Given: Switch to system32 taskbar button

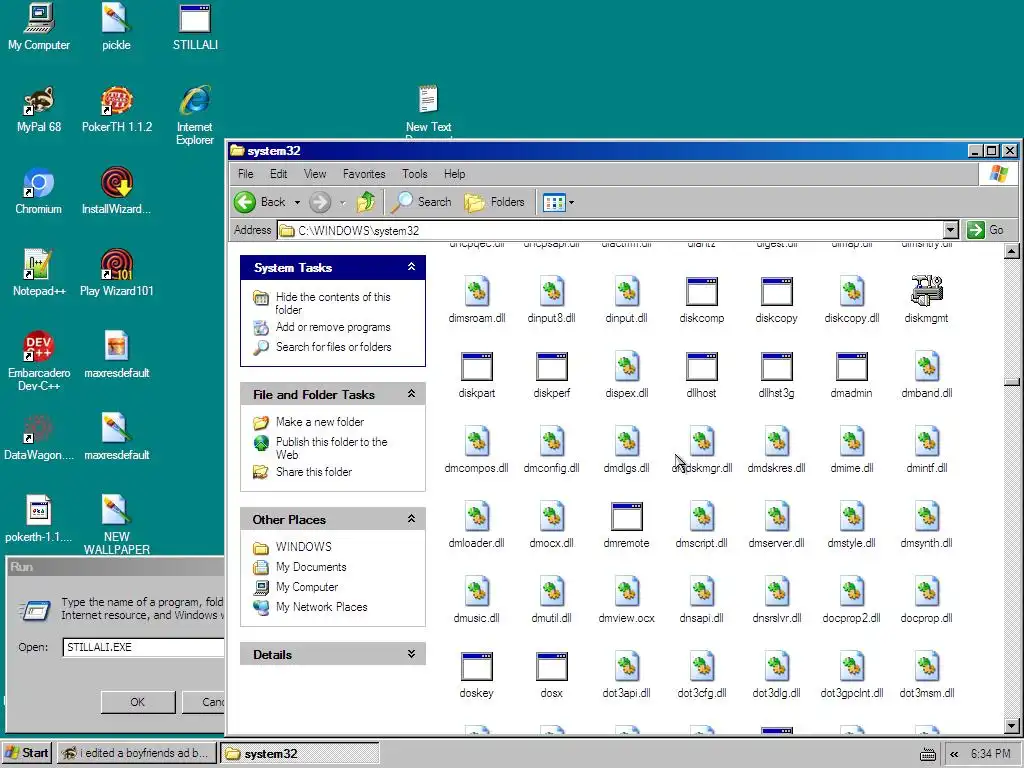Looking at the screenshot, I should click(x=300, y=754).
